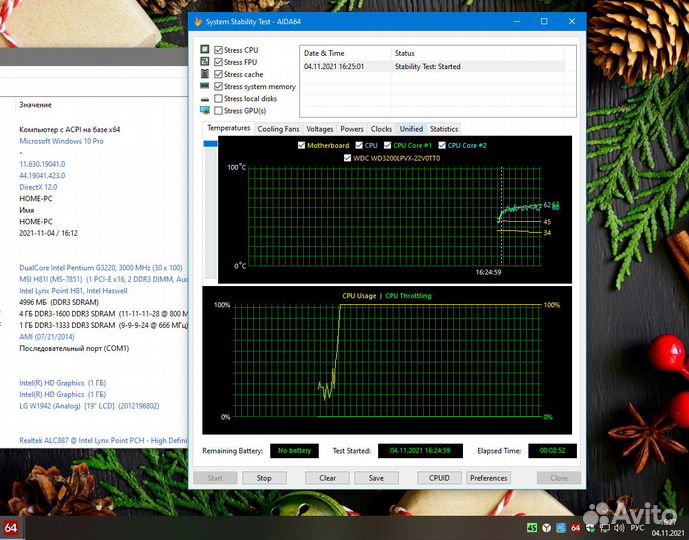Open the Statistics tab
The width and height of the screenshot is (689, 540).
click(x=444, y=129)
